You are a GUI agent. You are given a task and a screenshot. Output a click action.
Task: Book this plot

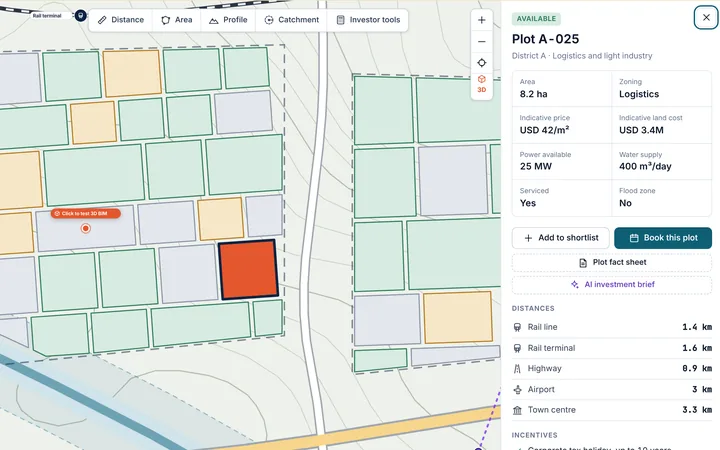pyautogui.click(x=663, y=238)
